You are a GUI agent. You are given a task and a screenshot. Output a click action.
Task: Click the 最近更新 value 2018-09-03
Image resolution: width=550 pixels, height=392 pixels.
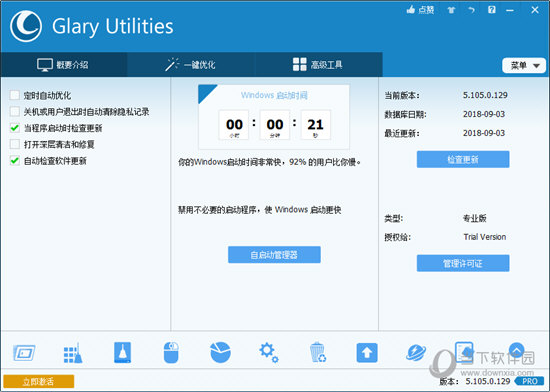click(484, 133)
